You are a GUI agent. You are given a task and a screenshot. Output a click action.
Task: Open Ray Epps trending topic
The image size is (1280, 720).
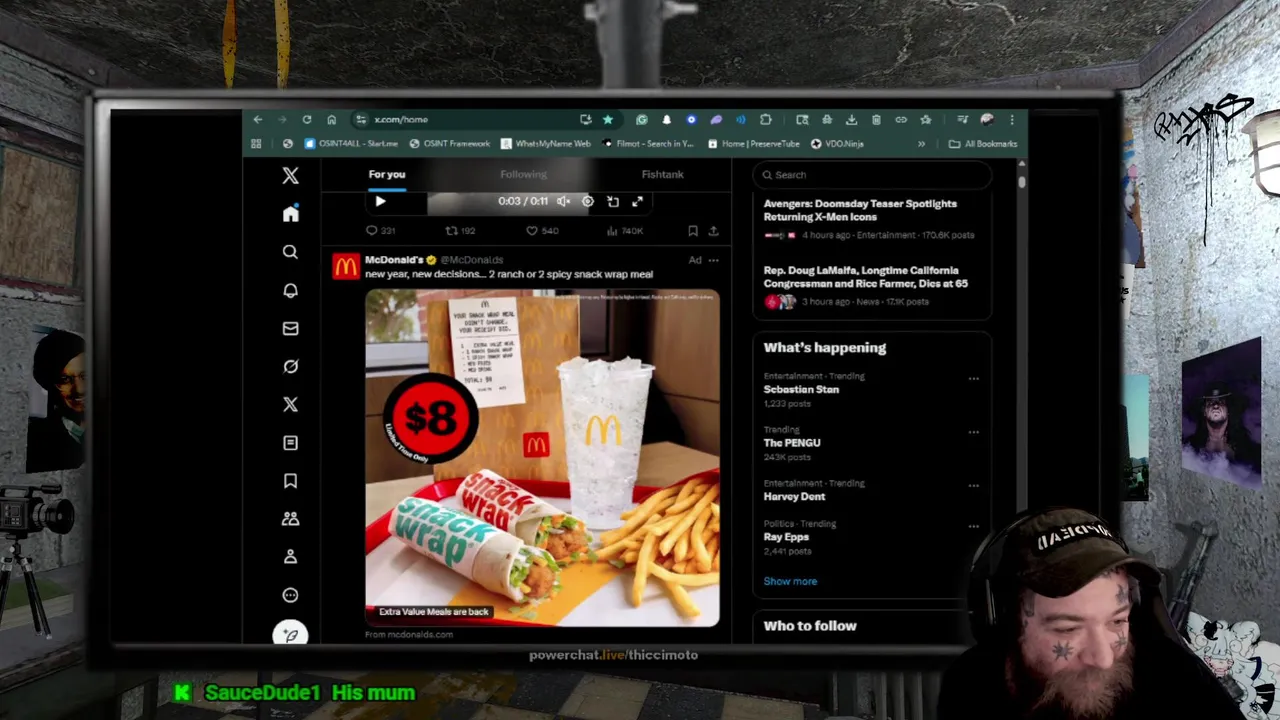786,537
